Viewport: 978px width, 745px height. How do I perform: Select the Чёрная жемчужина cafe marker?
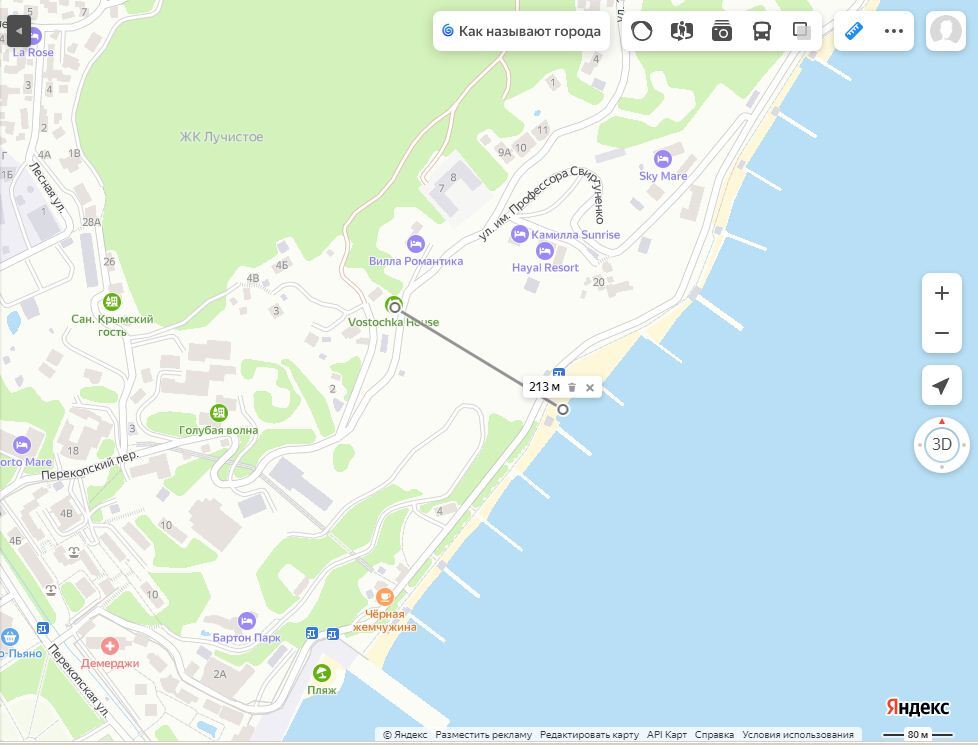coord(385,596)
